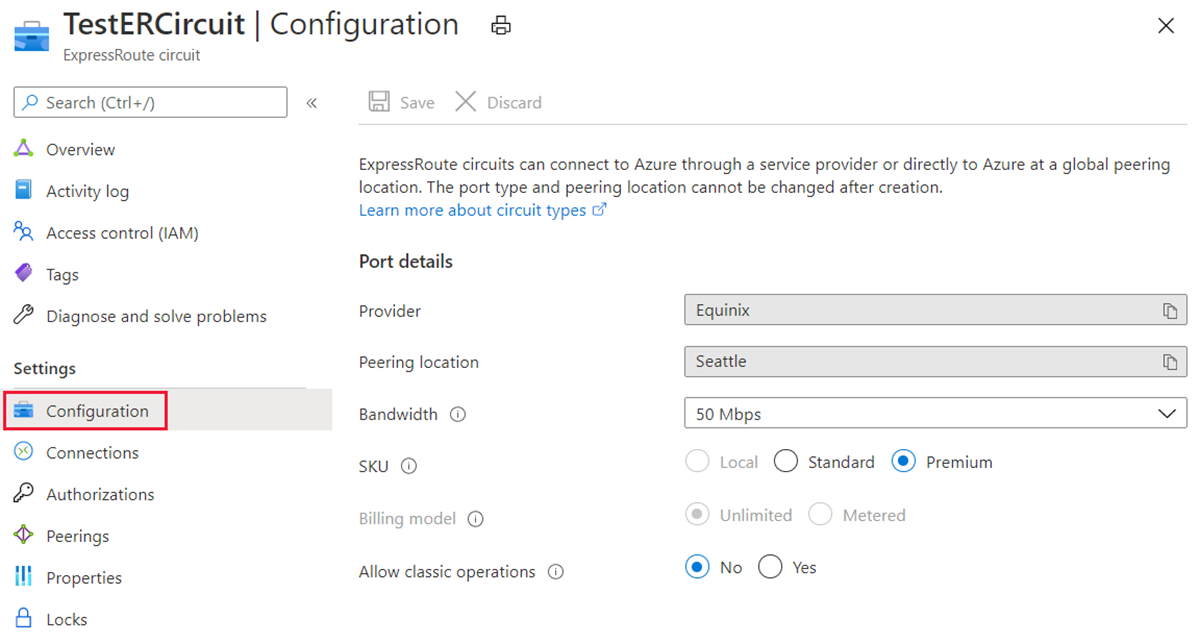The width and height of the screenshot is (1200, 643).
Task: Choose Yes for Allow classic operations
Action: (770, 568)
